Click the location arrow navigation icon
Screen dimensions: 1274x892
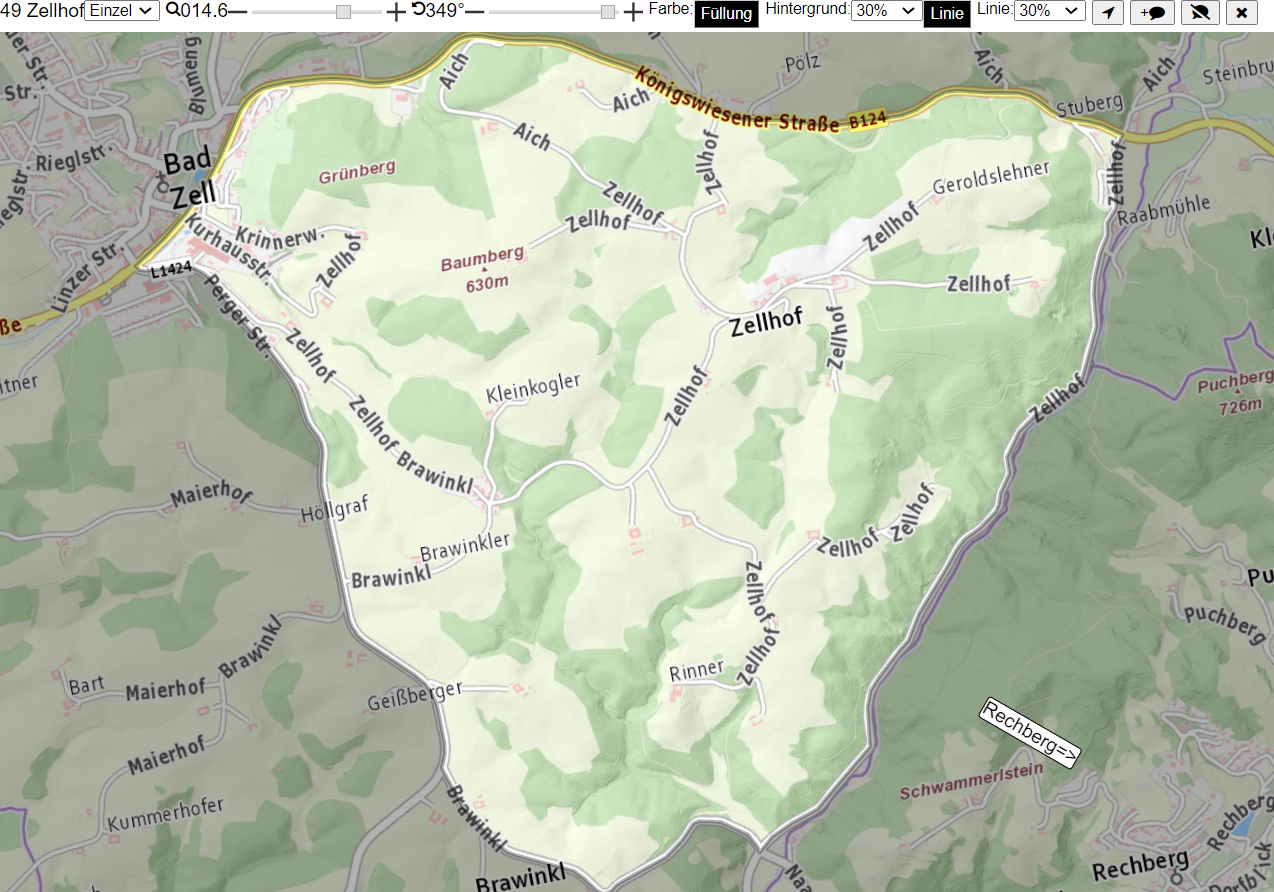pyautogui.click(x=1108, y=12)
